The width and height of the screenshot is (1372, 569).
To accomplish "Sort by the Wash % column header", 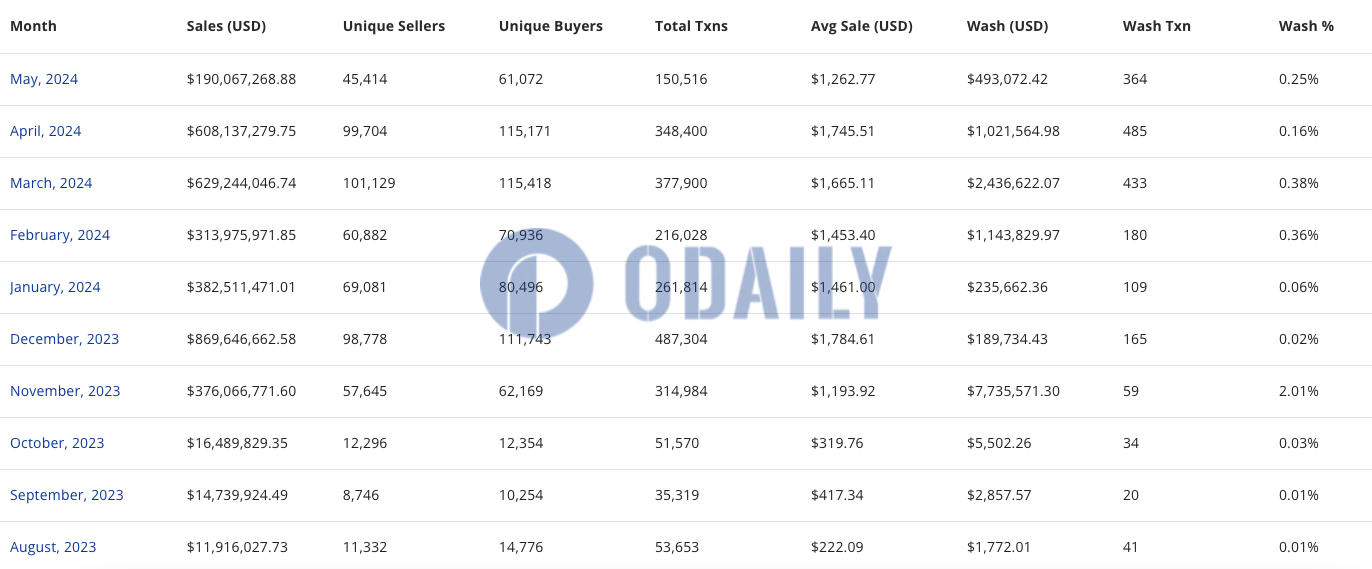I will (1306, 26).
